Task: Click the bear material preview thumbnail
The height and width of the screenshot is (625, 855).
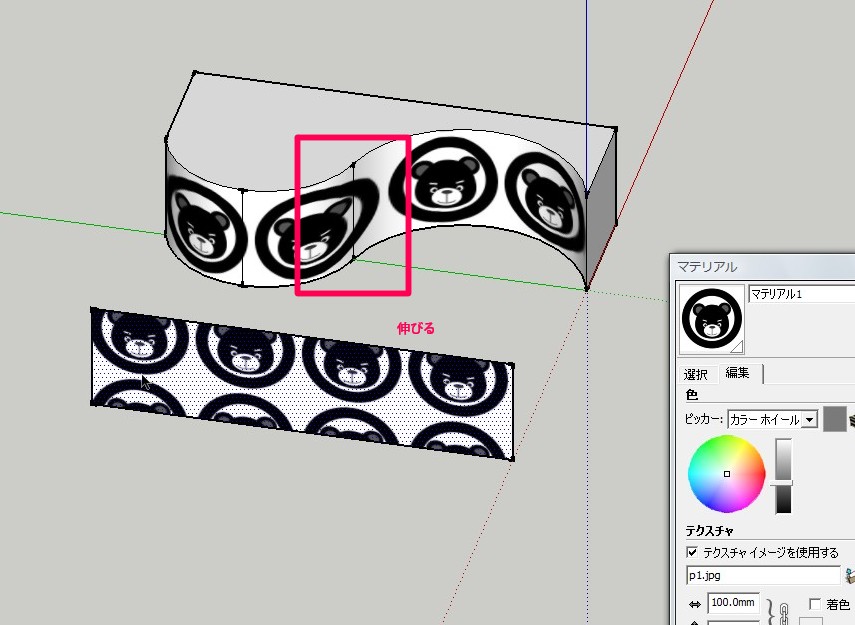Action: [x=712, y=320]
